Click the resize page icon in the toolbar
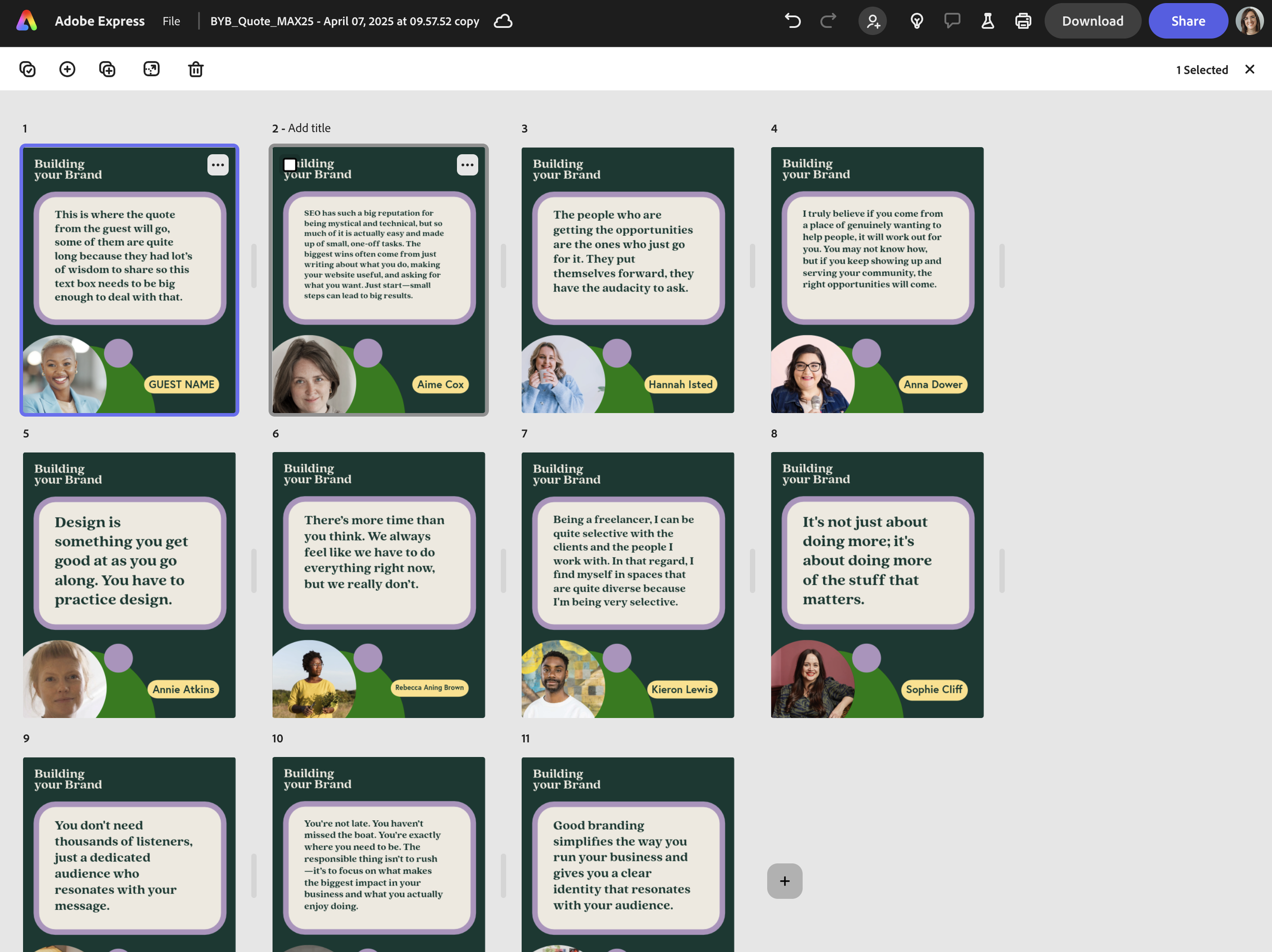Viewport: 1272px width, 952px height. coord(151,69)
